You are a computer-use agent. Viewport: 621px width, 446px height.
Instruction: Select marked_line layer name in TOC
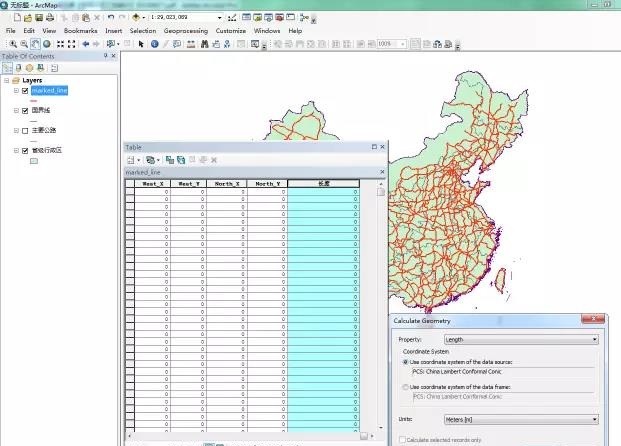point(50,91)
